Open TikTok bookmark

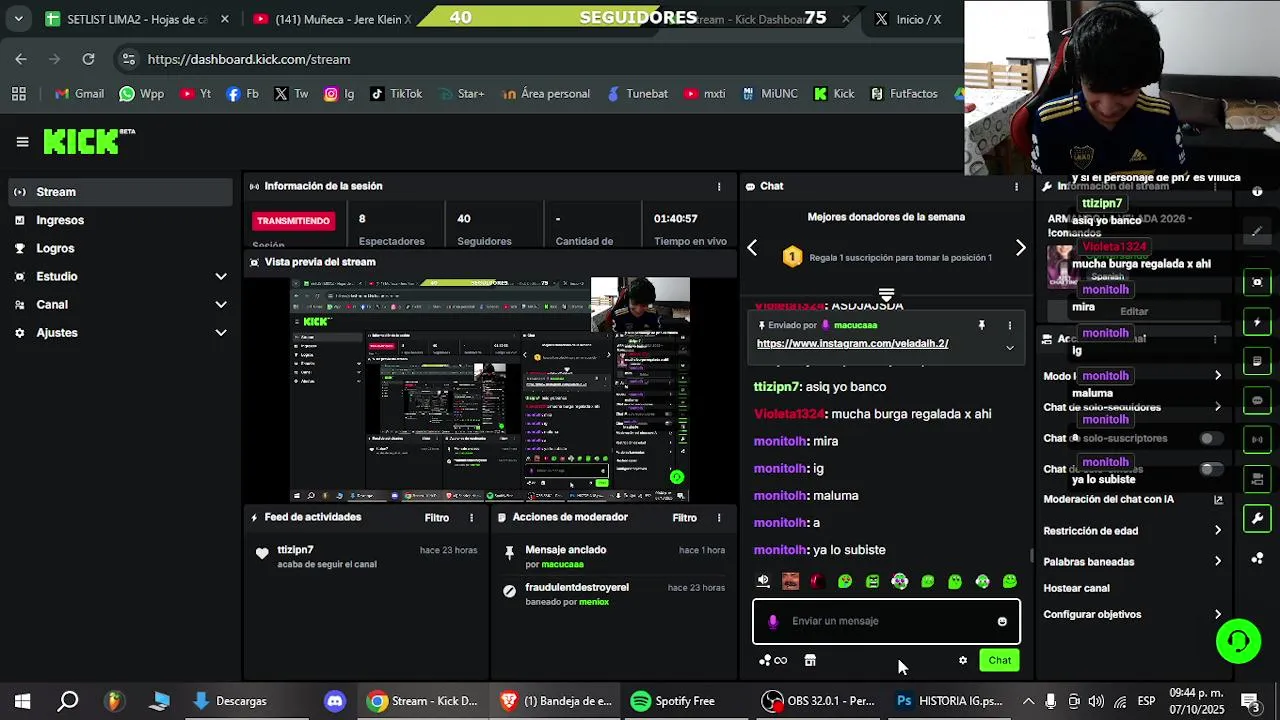pos(395,94)
